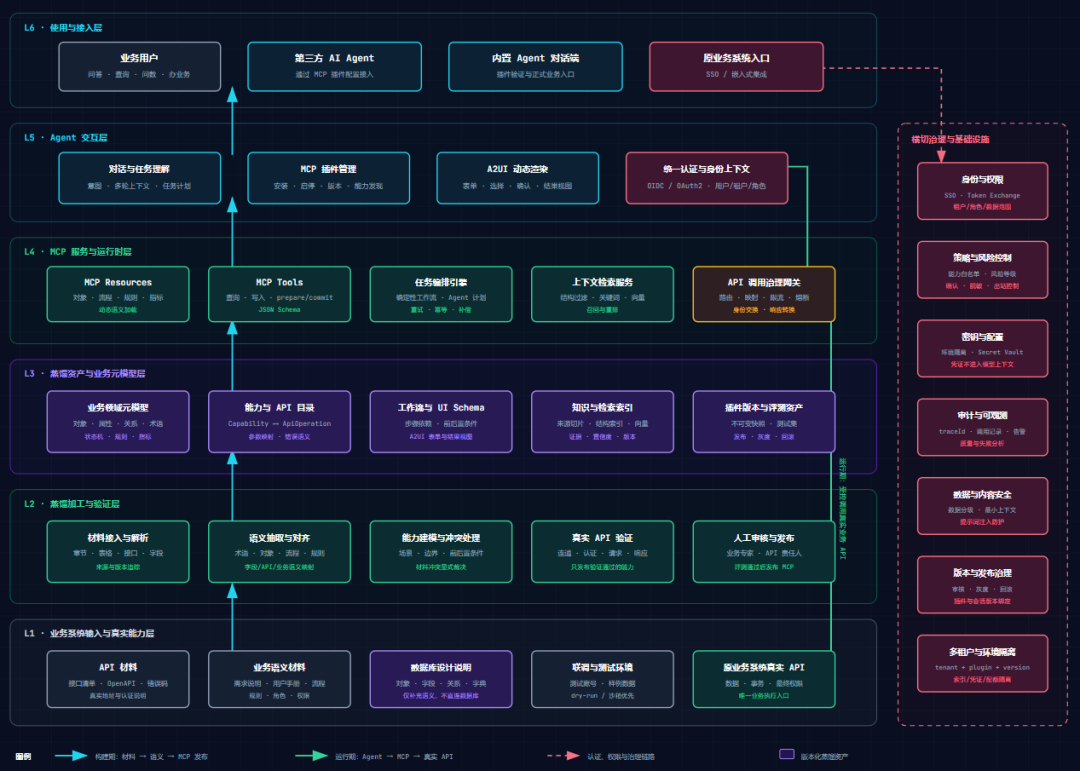Click the cyan arrowhead below the L6 layer
This screenshot has width=1080, height=771.
pyautogui.click(x=232, y=94)
